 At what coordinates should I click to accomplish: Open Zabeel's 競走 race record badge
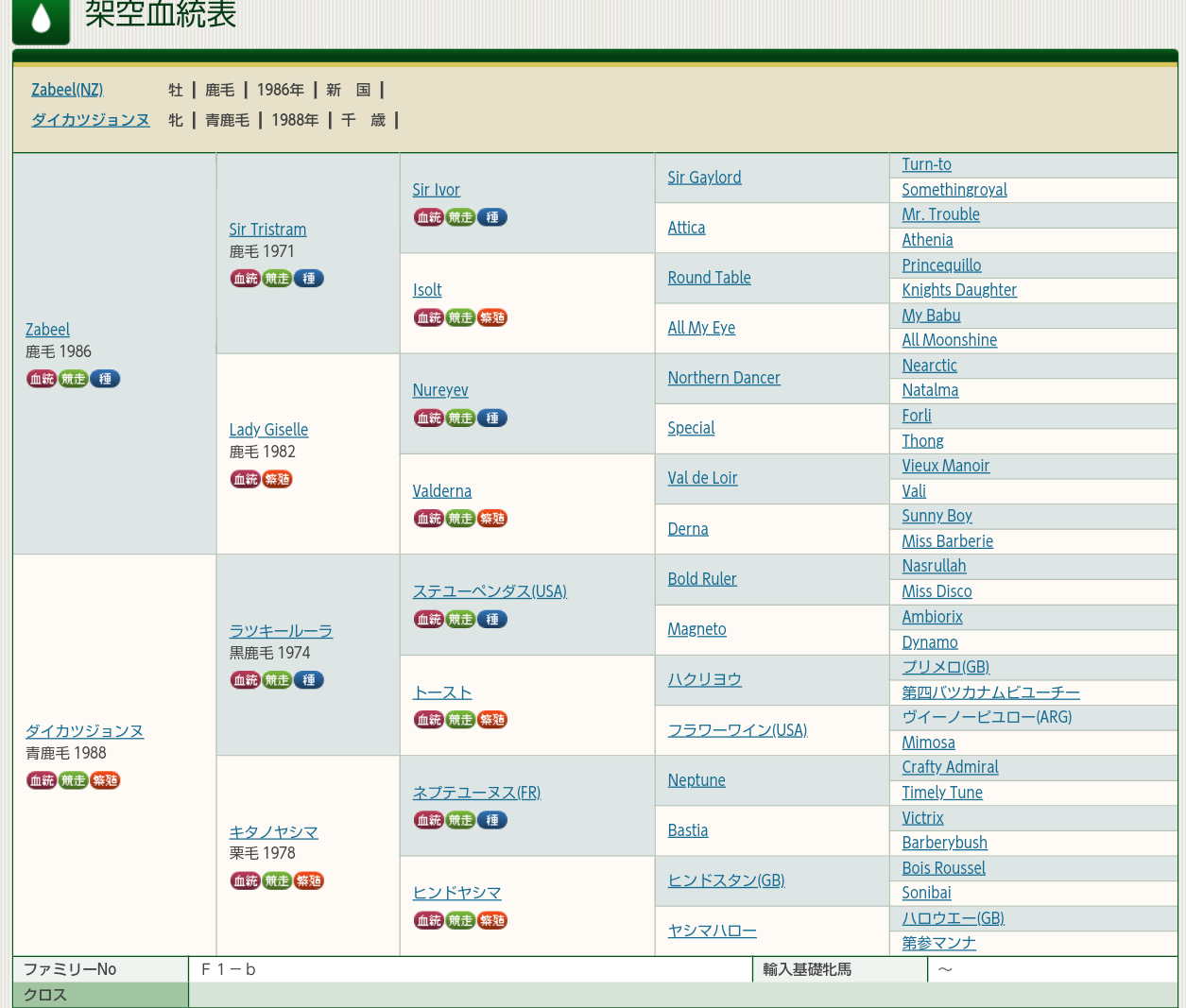pos(73,379)
